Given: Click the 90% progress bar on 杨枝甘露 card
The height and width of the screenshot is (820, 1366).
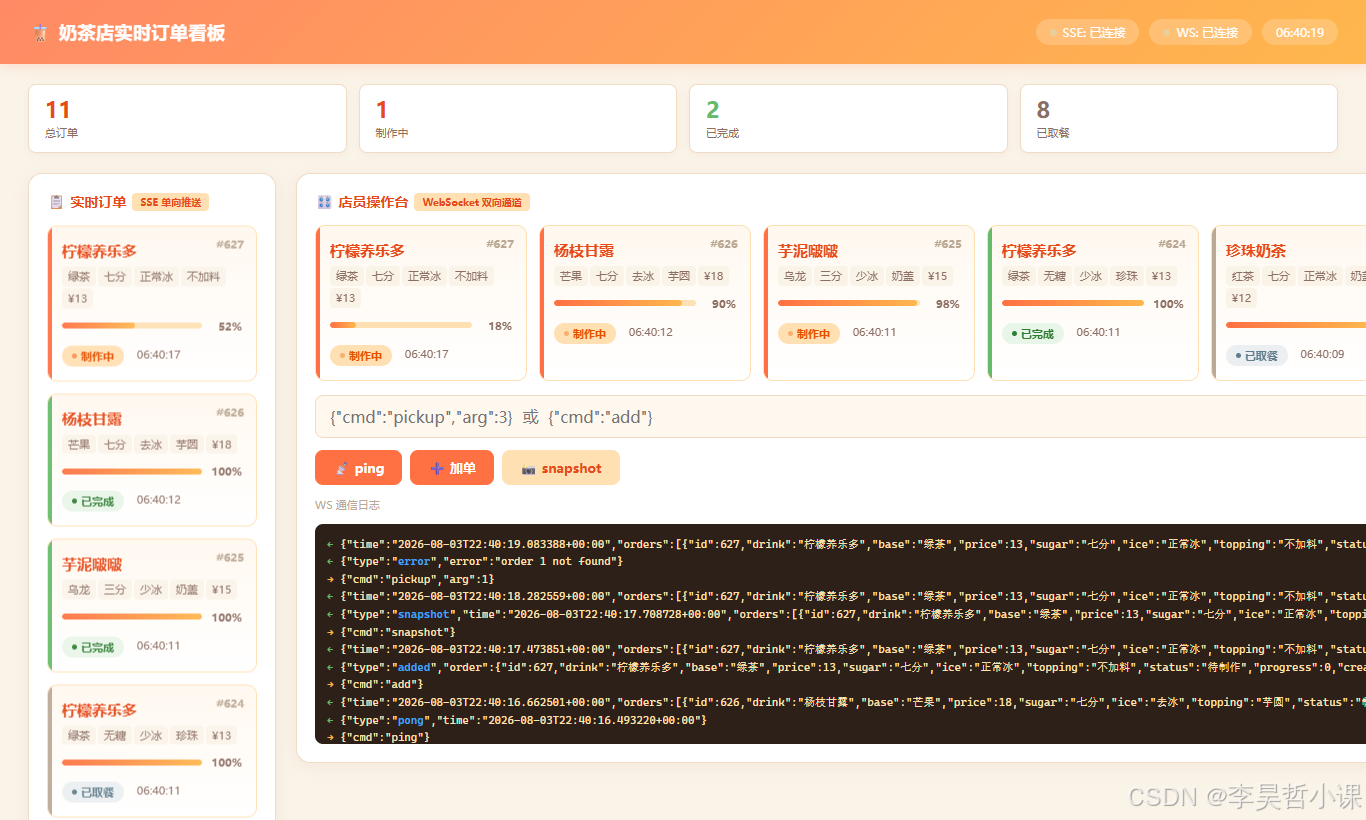Looking at the screenshot, I should (625, 303).
